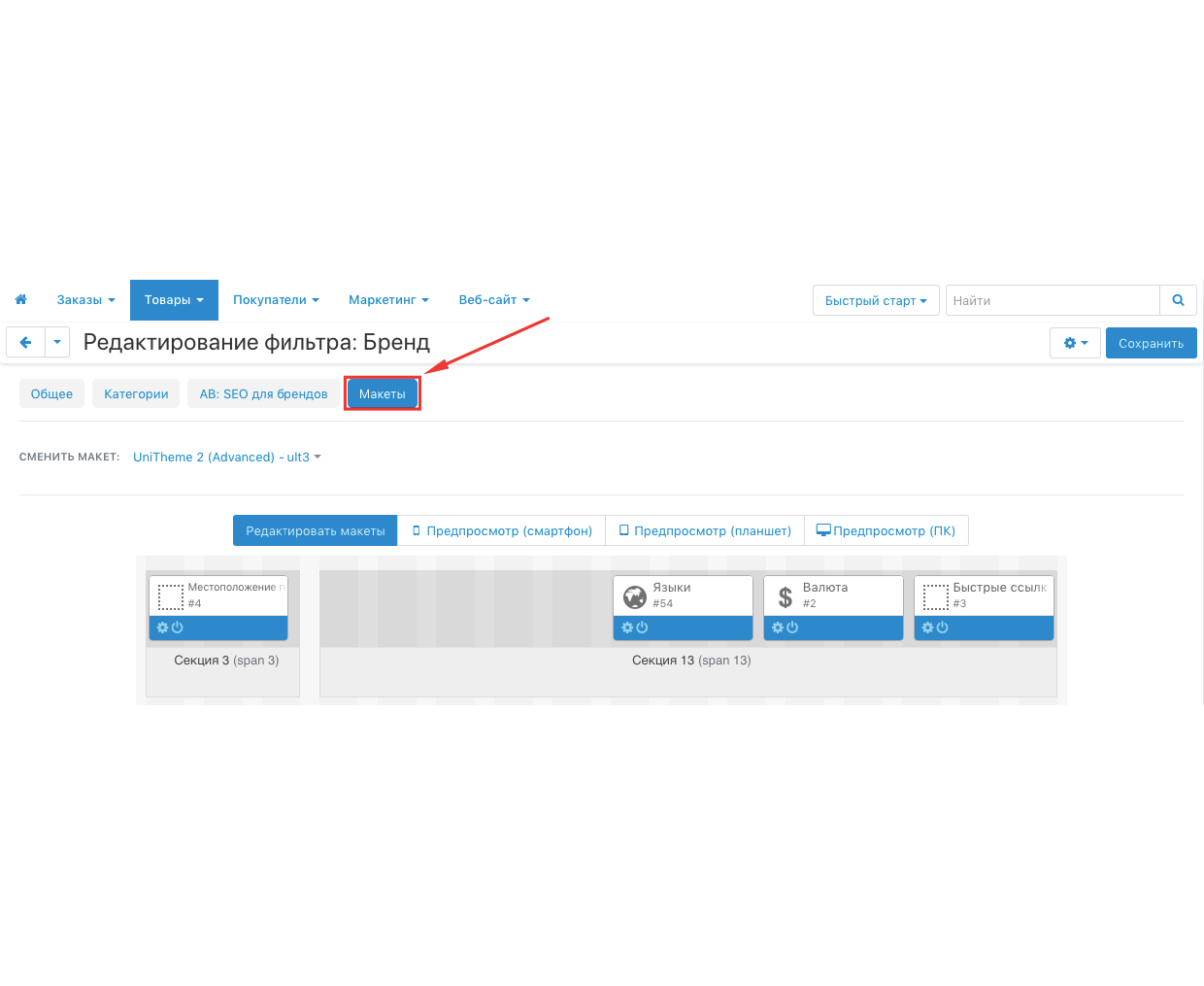This screenshot has width=1204, height=986.
Task: Open gear options menu beside Сохранить
Action: click(x=1075, y=343)
